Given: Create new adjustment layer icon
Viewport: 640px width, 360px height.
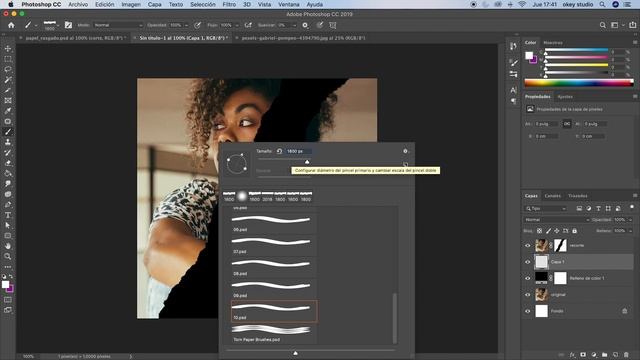Looking at the screenshot, I should (594, 355).
